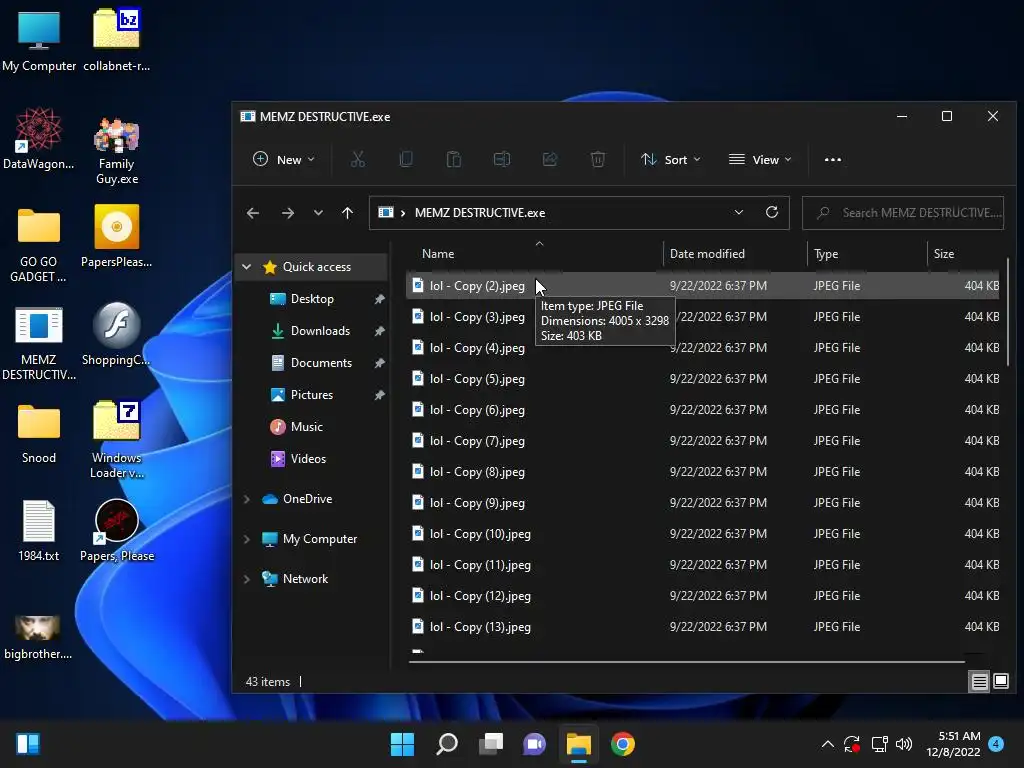Viewport: 1024px width, 768px height.
Task: Select Windows Loader archive on desktop
Action: pos(116,439)
